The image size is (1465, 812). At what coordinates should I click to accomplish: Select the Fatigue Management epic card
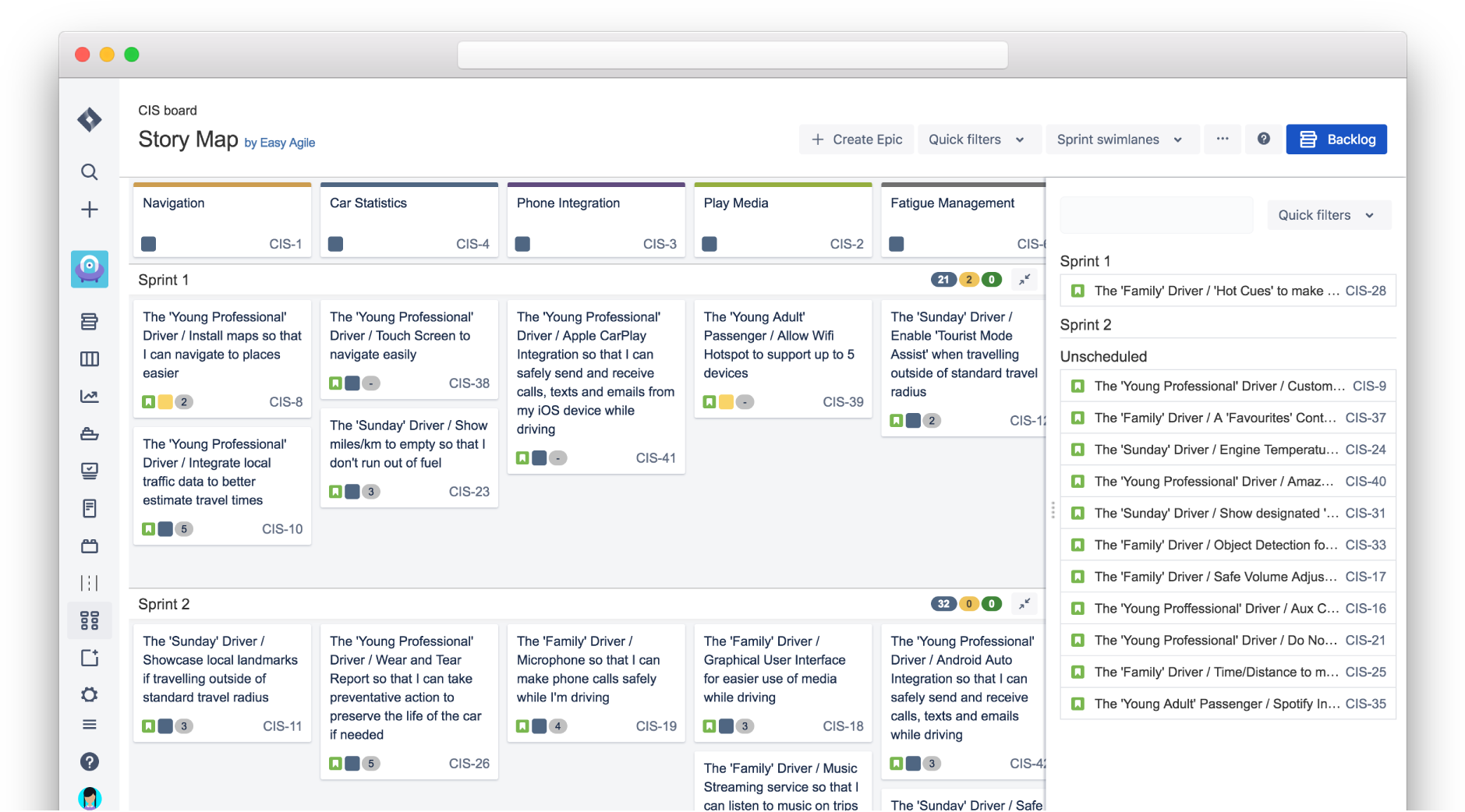964,221
